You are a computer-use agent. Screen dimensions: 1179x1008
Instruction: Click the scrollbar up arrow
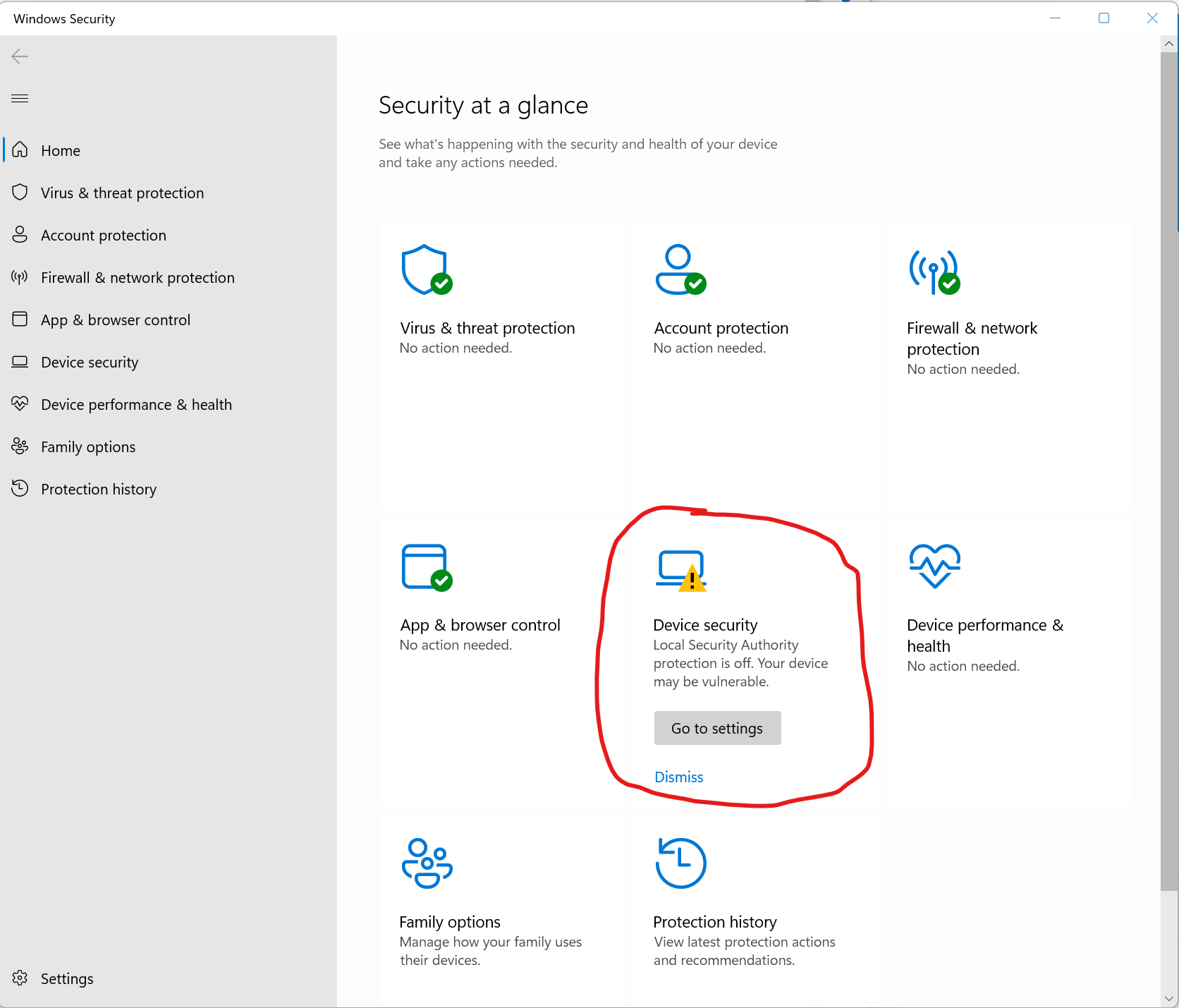click(x=1169, y=44)
